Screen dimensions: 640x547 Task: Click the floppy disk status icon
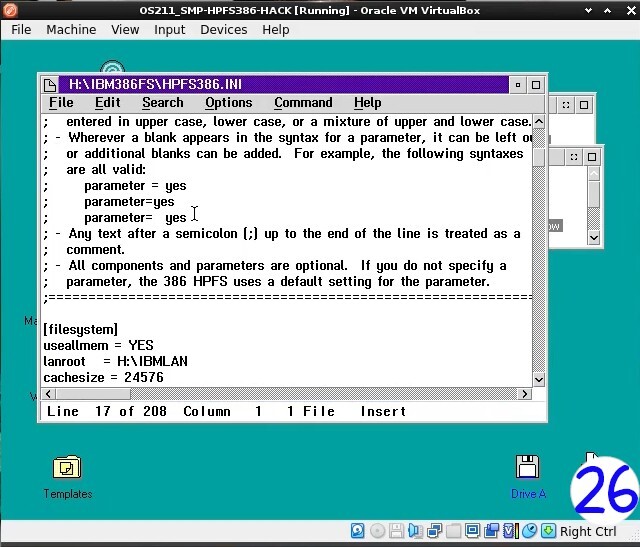coord(396,531)
